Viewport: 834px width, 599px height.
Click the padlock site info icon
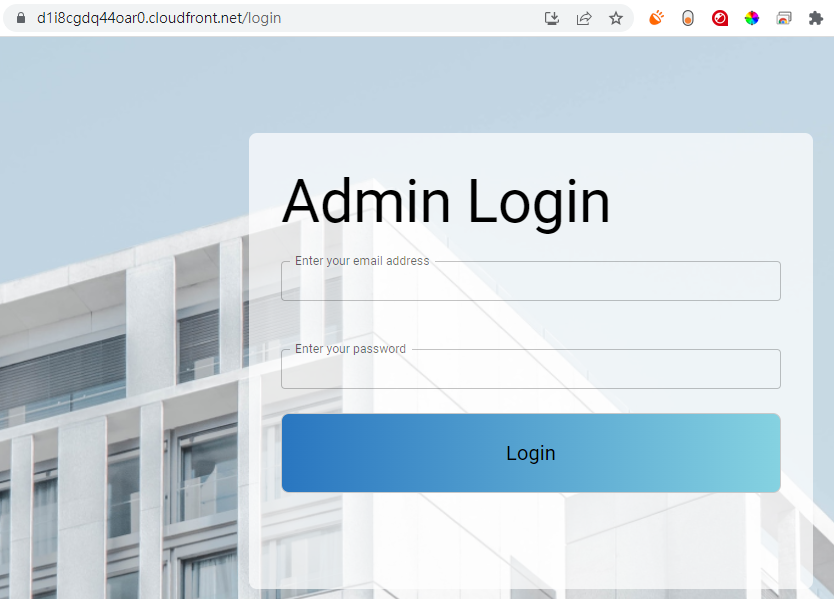tap(21, 18)
